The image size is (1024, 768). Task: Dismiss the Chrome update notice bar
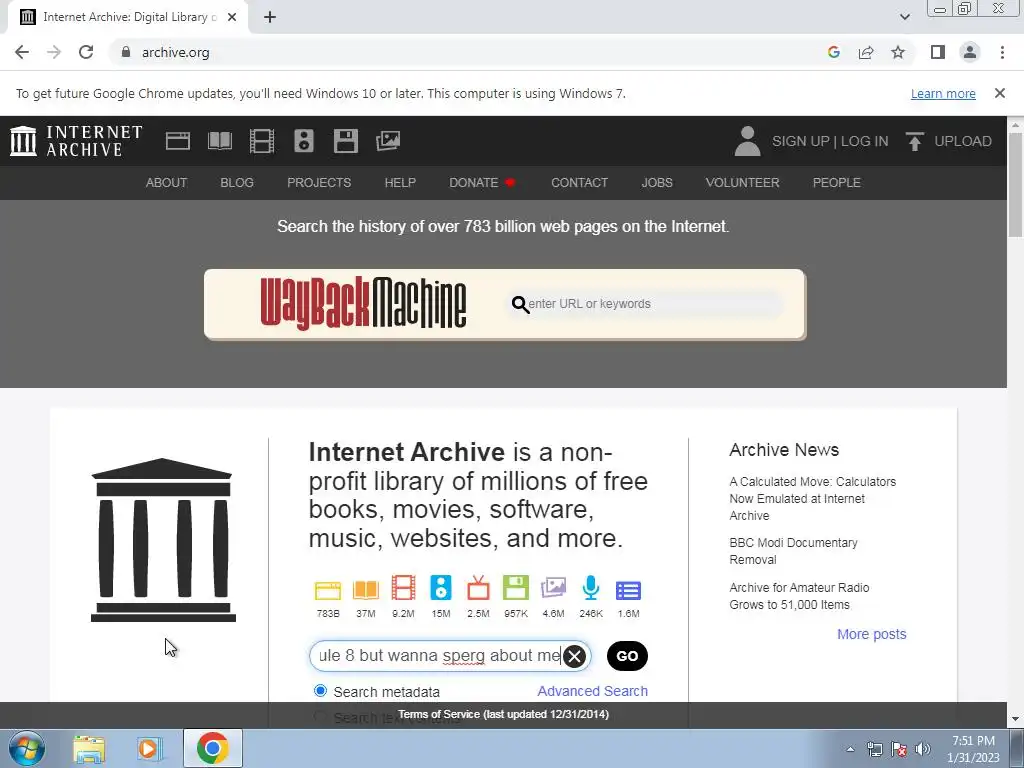(x=1000, y=93)
